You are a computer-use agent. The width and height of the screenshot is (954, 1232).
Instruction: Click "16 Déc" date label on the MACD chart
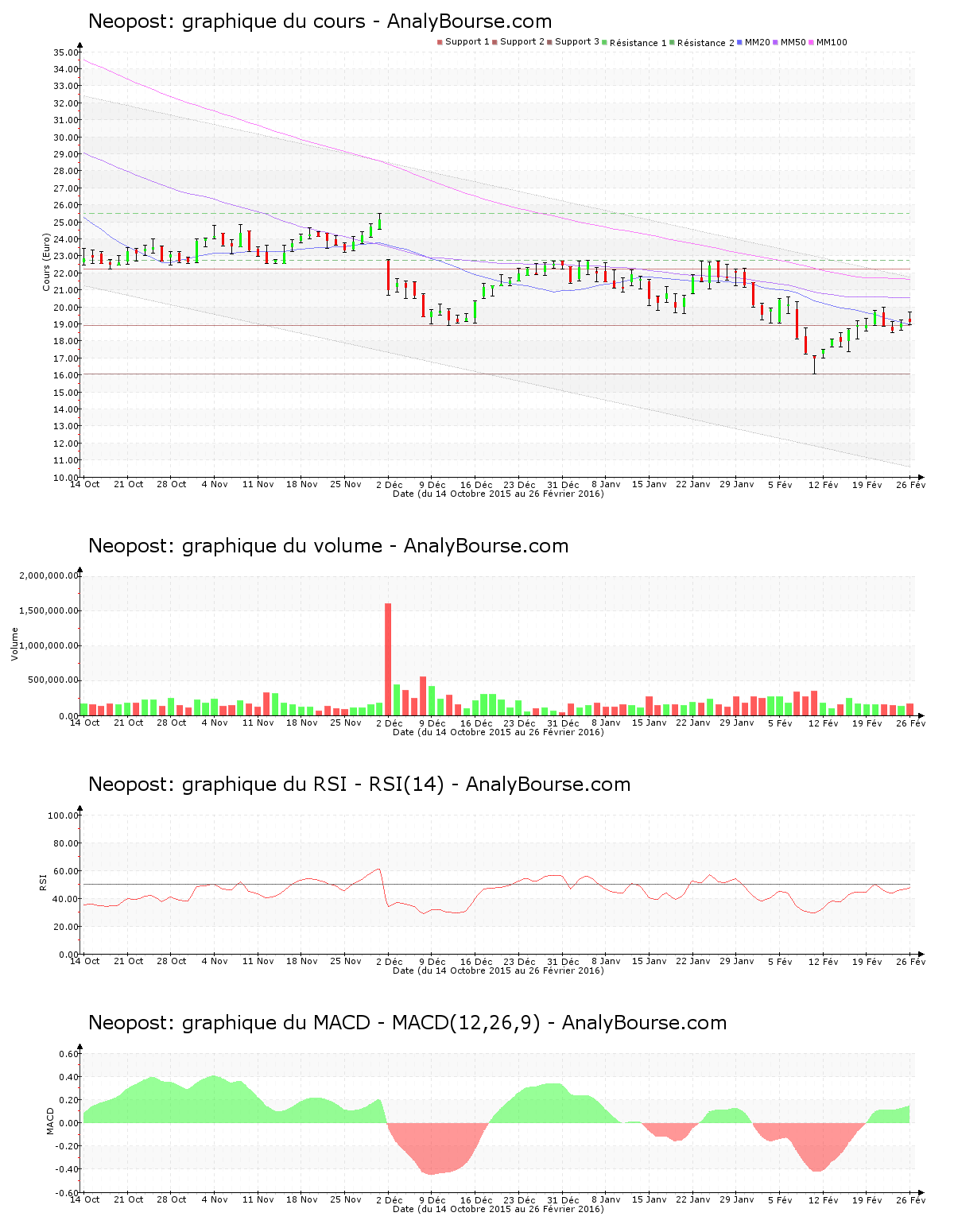pos(476,1199)
